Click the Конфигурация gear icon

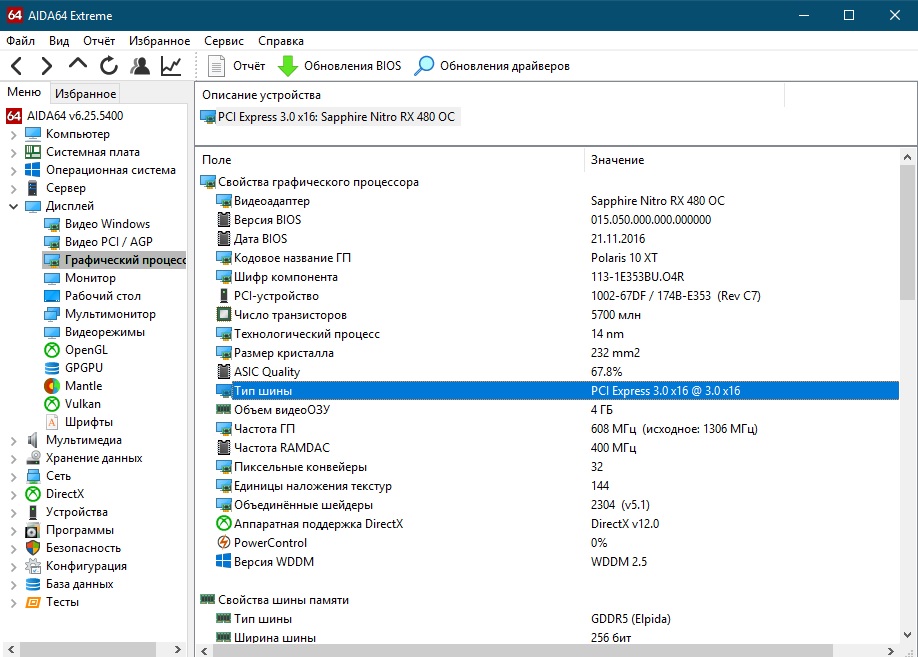tap(33, 566)
